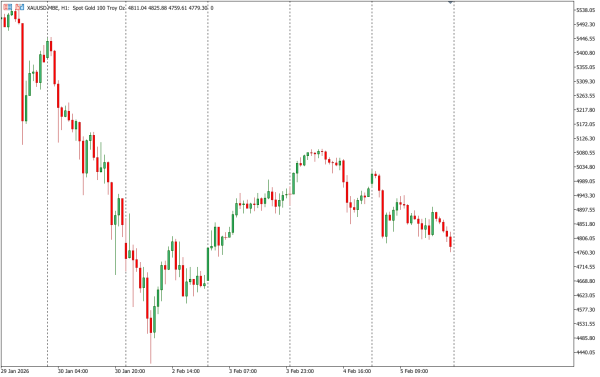
Task: Click the 4531.55 price axis label
Action: click(586, 324)
